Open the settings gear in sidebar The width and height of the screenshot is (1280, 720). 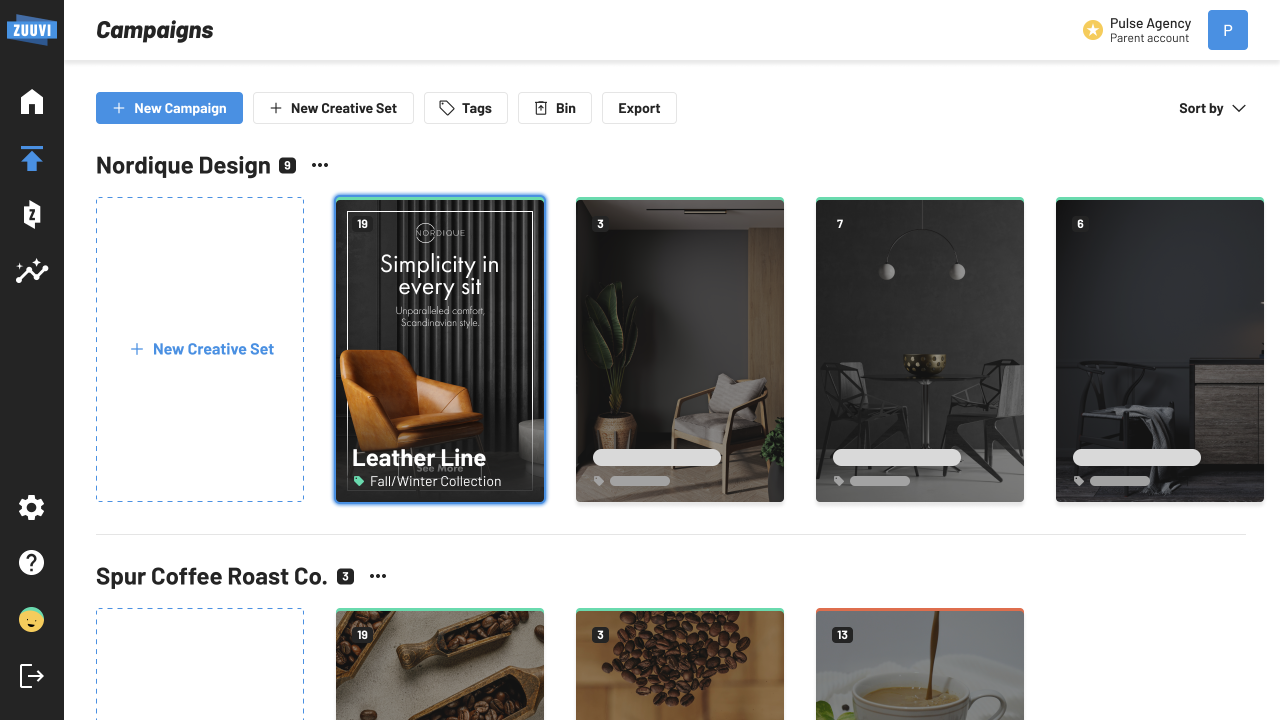tap(32, 508)
